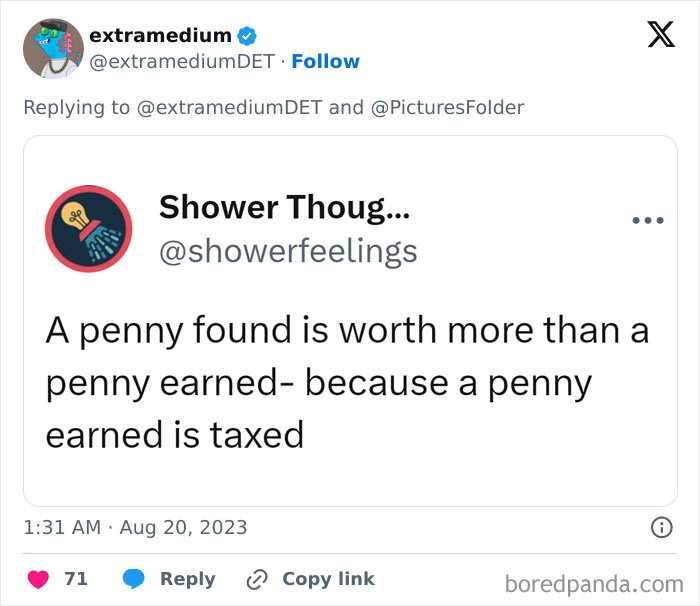Click the 71 likes count

pyautogui.click(x=76, y=579)
